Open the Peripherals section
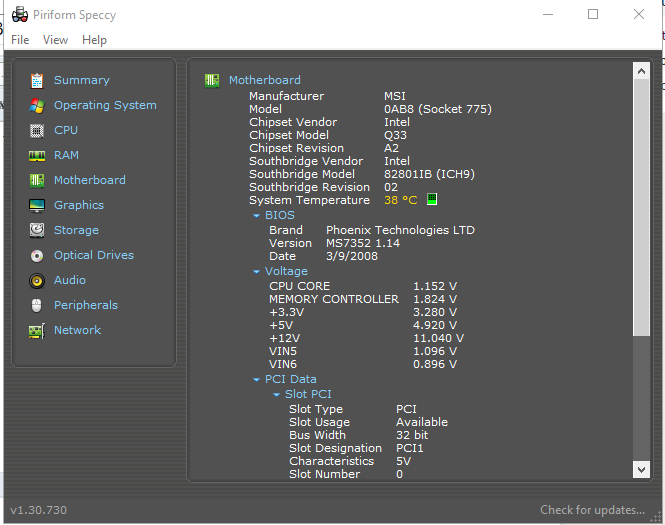 (x=86, y=305)
